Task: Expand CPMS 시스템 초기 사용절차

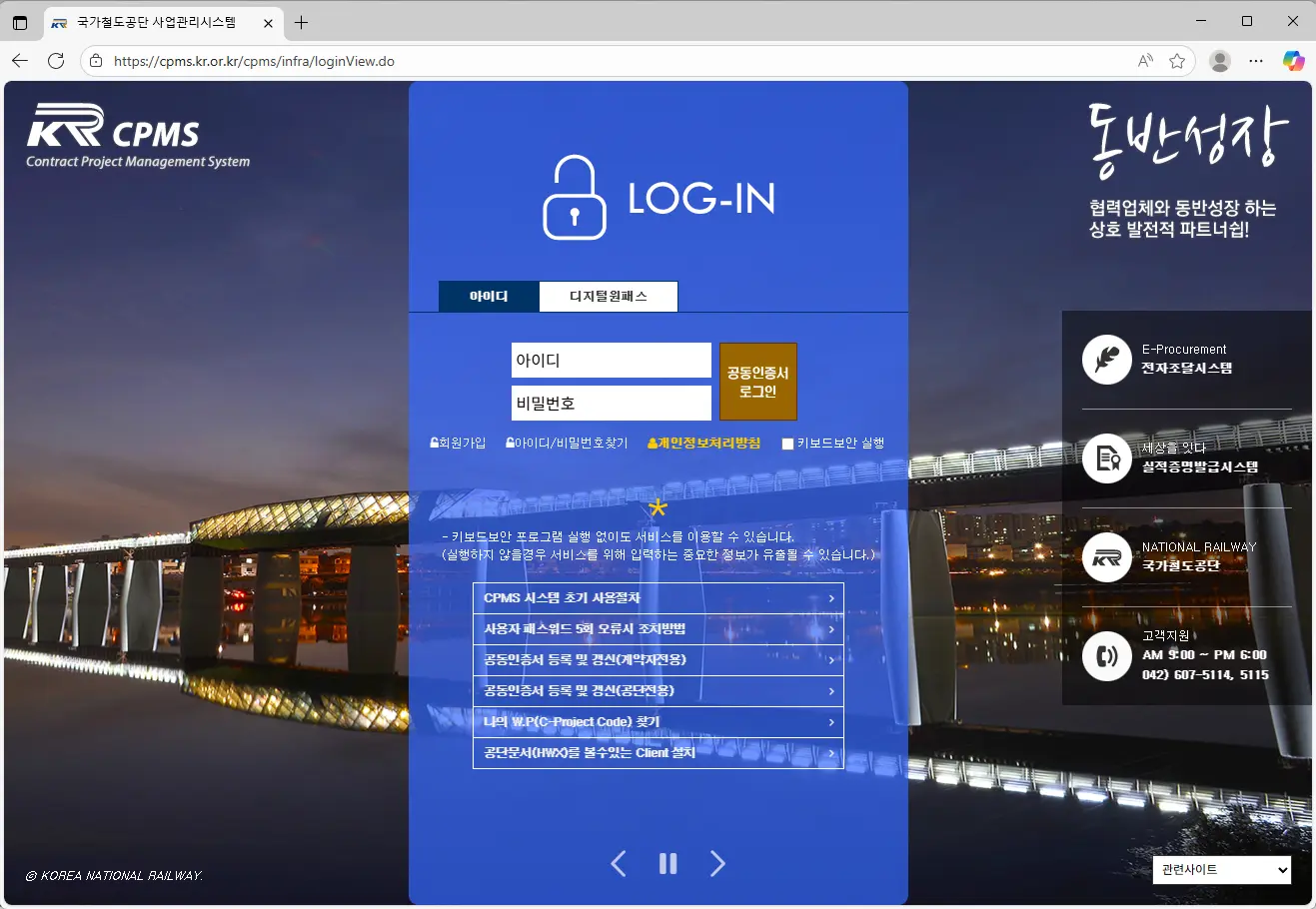Action: pos(658,598)
